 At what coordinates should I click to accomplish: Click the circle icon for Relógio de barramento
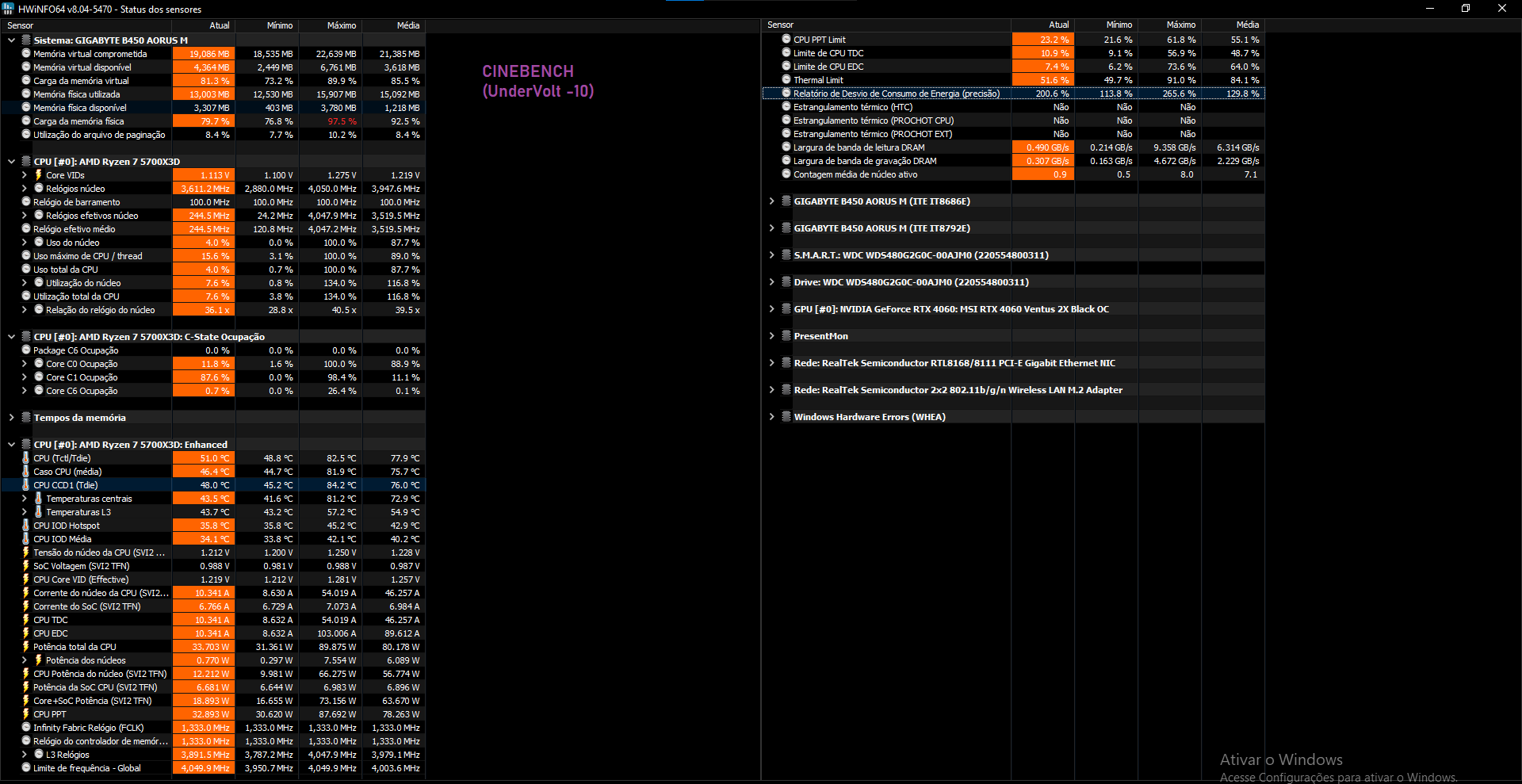click(x=26, y=202)
